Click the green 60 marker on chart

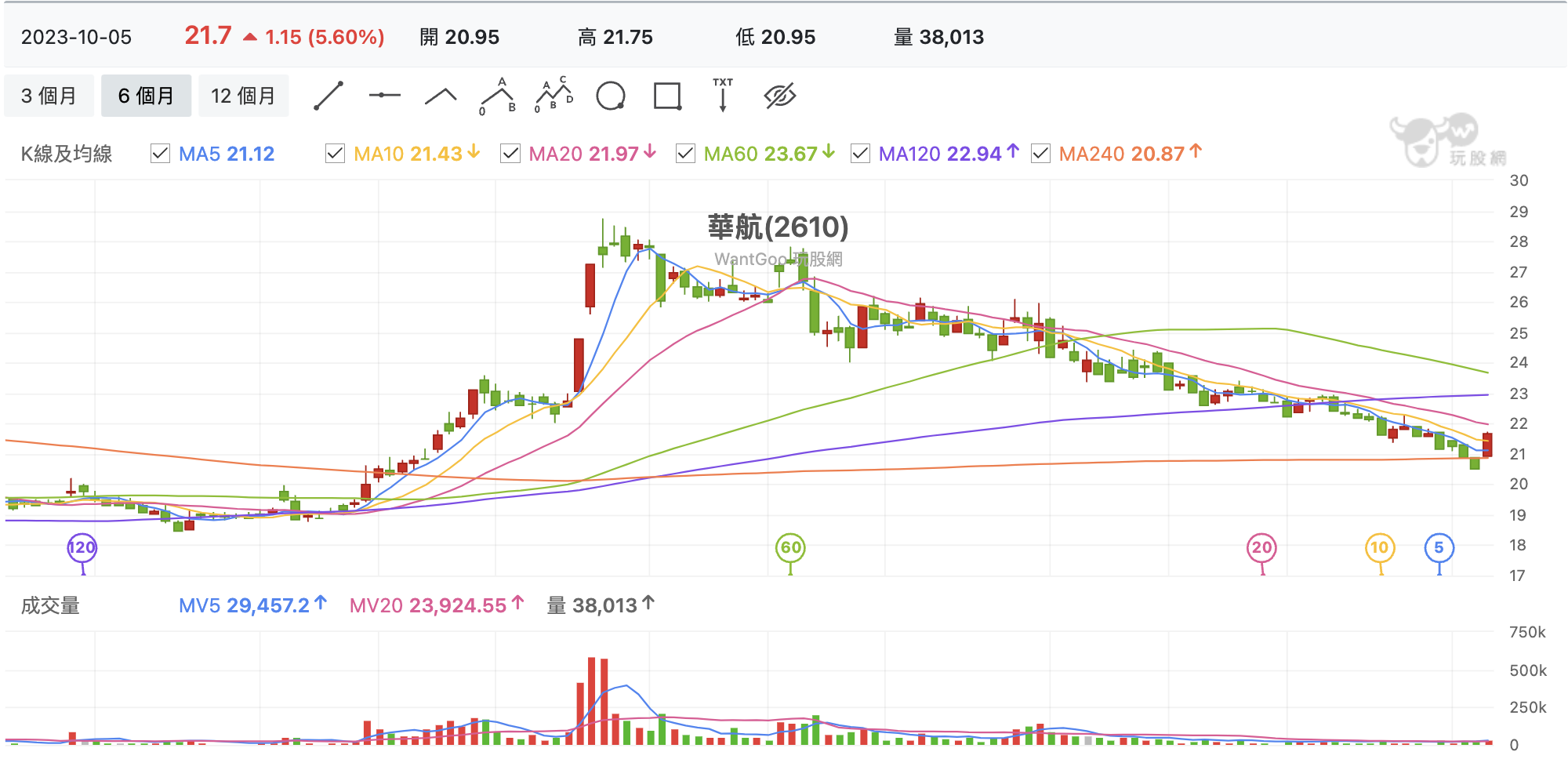coord(790,548)
